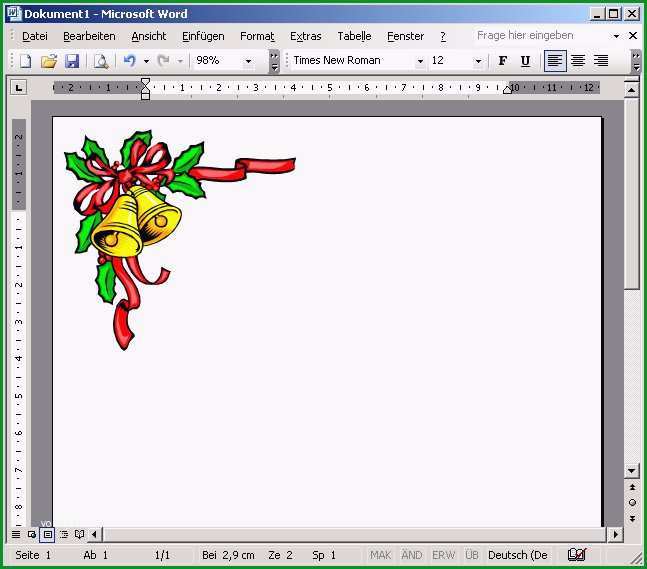The image size is (647, 569).
Task: Click the right indent marker on ruler
Action: pyautogui.click(x=508, y=90)
